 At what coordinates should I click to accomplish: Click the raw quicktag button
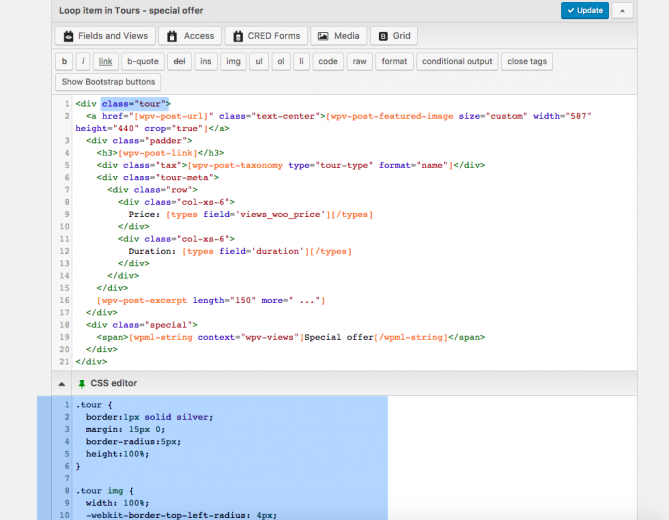click(359, 61)
